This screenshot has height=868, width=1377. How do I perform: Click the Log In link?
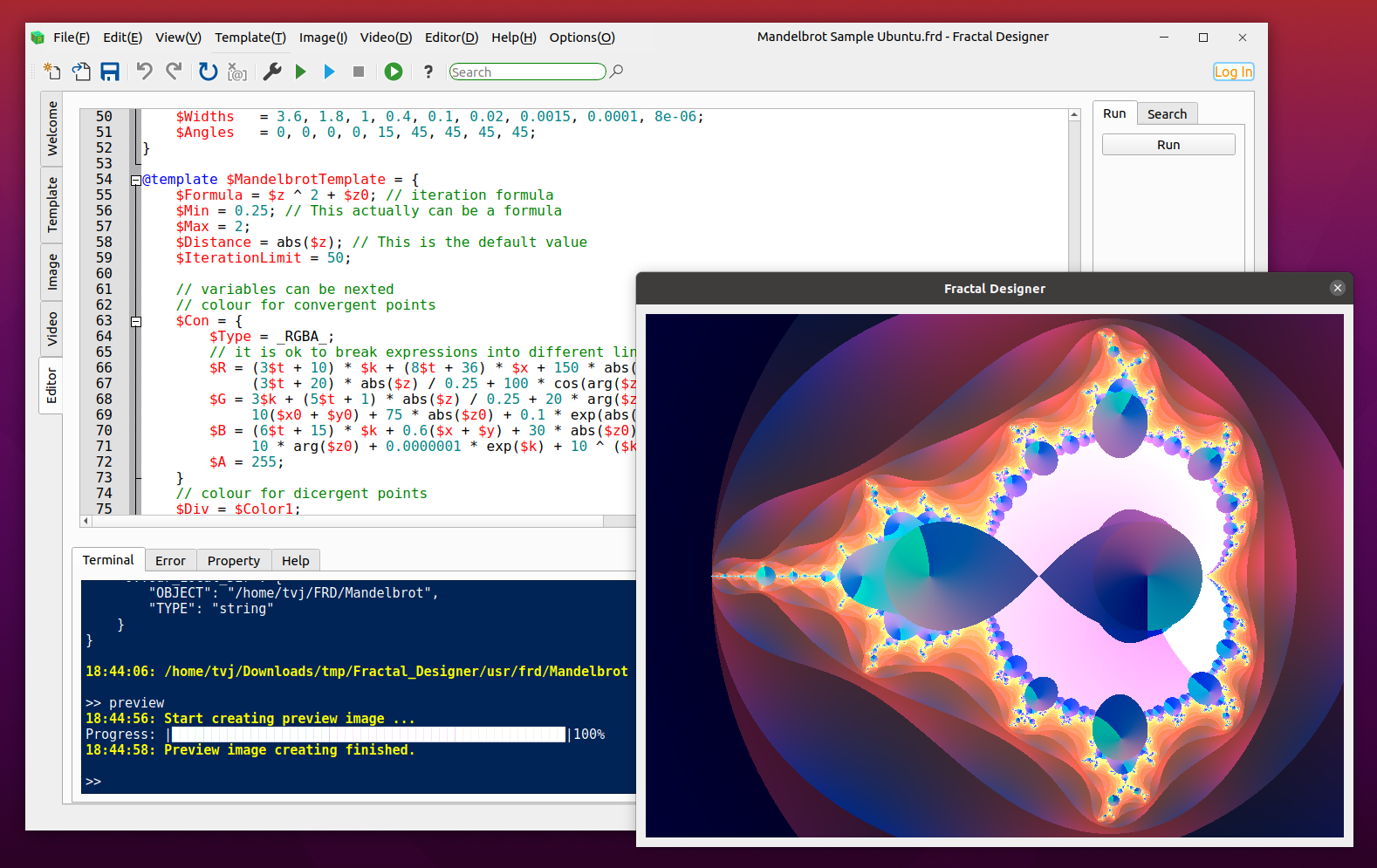[x=1234, y=72]
